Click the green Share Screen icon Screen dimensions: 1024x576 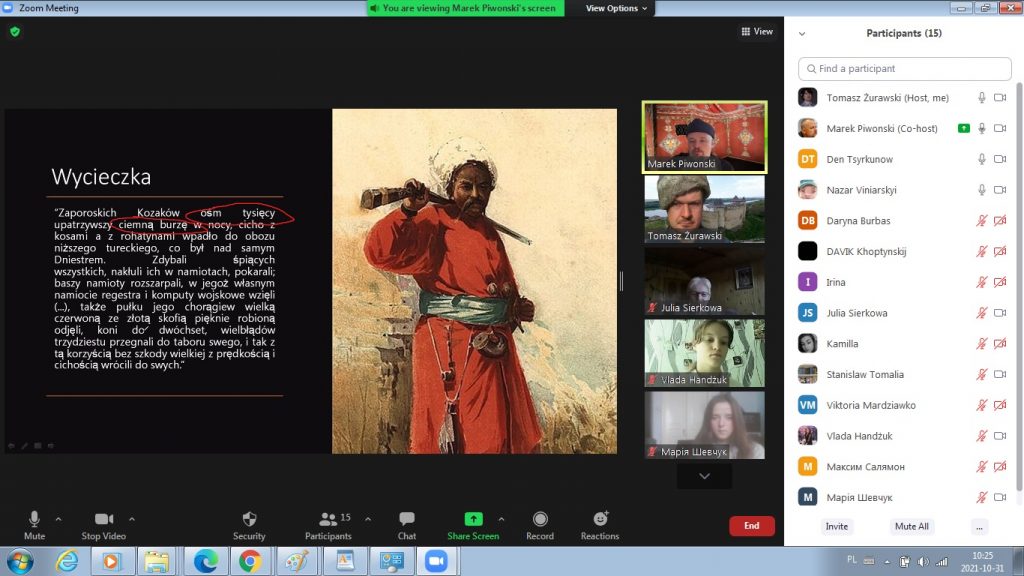(473, 520)
